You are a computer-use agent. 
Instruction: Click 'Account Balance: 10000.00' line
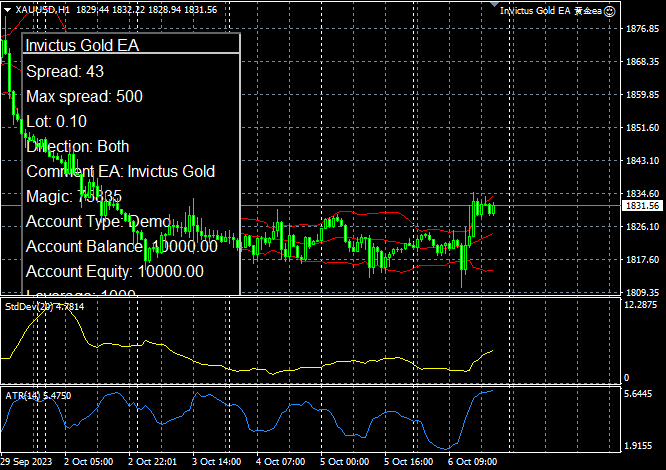(x=122, y=246)
